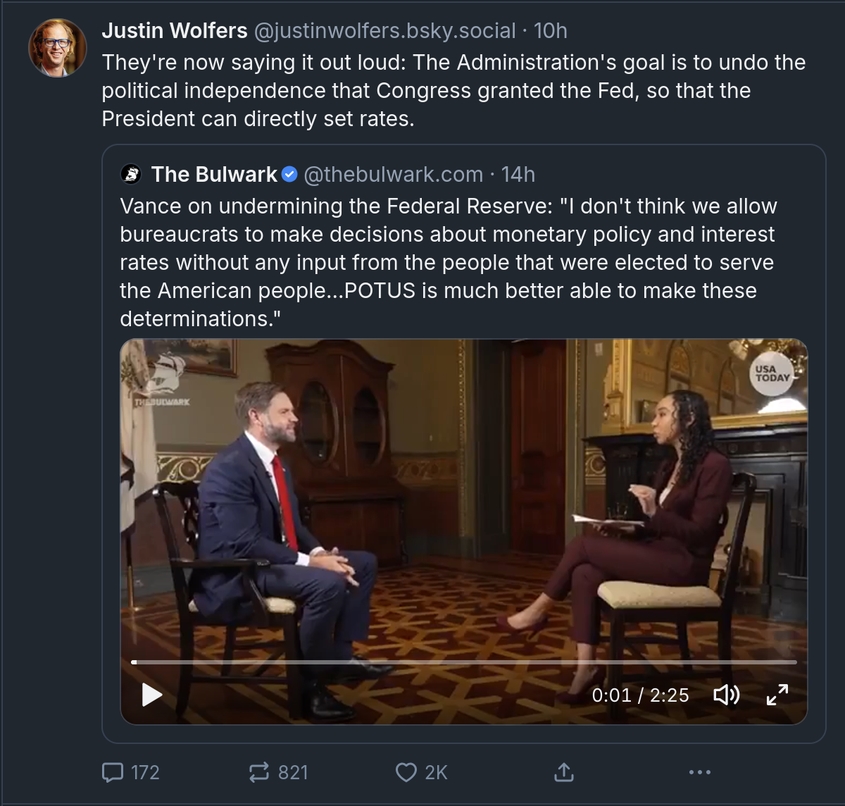Open Justin Wolfers display name link
The height and width of the screenshot is (806, 845).
click(x=174, y=31)
